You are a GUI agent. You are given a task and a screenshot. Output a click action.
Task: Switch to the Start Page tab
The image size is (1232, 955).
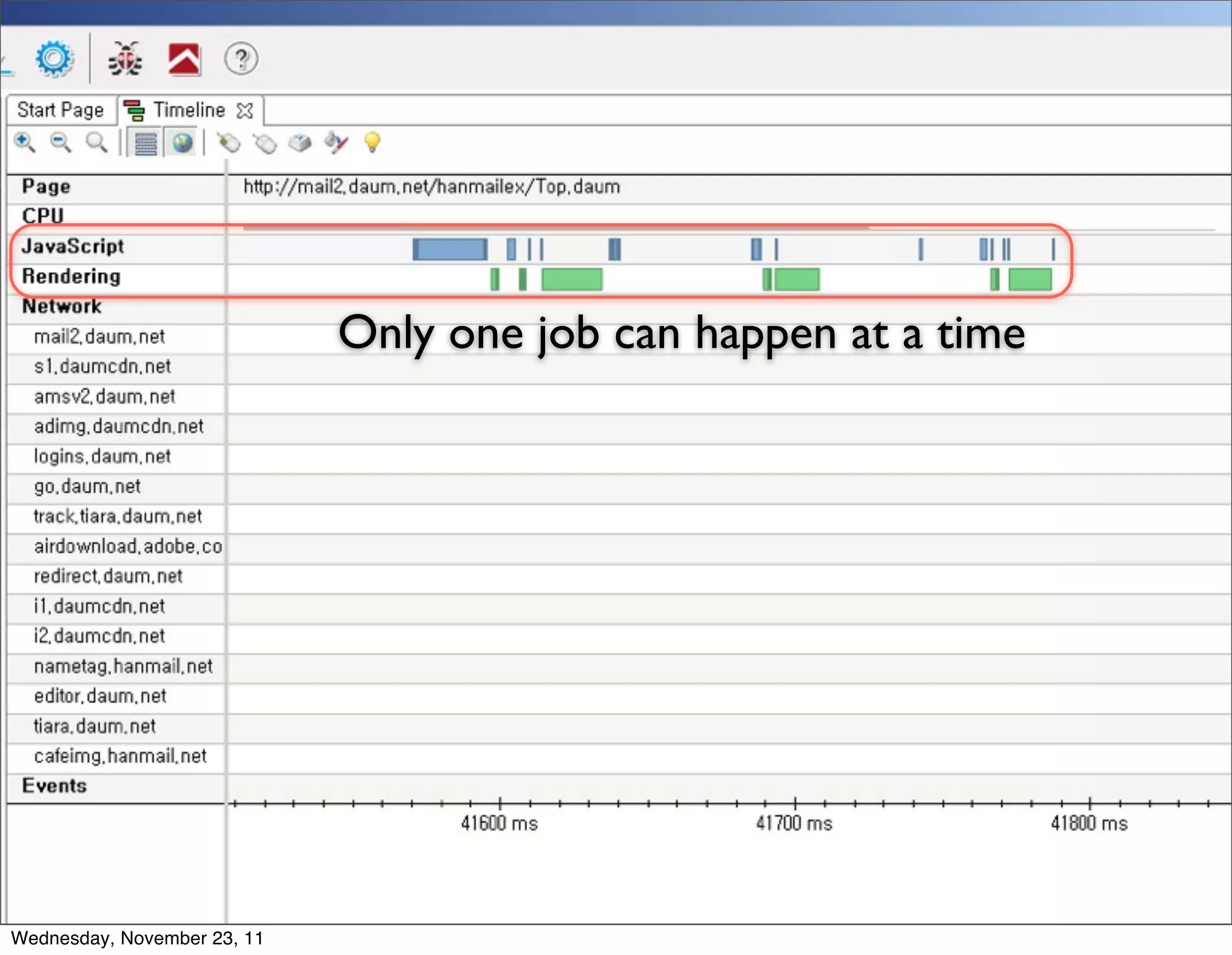[60, 110]
